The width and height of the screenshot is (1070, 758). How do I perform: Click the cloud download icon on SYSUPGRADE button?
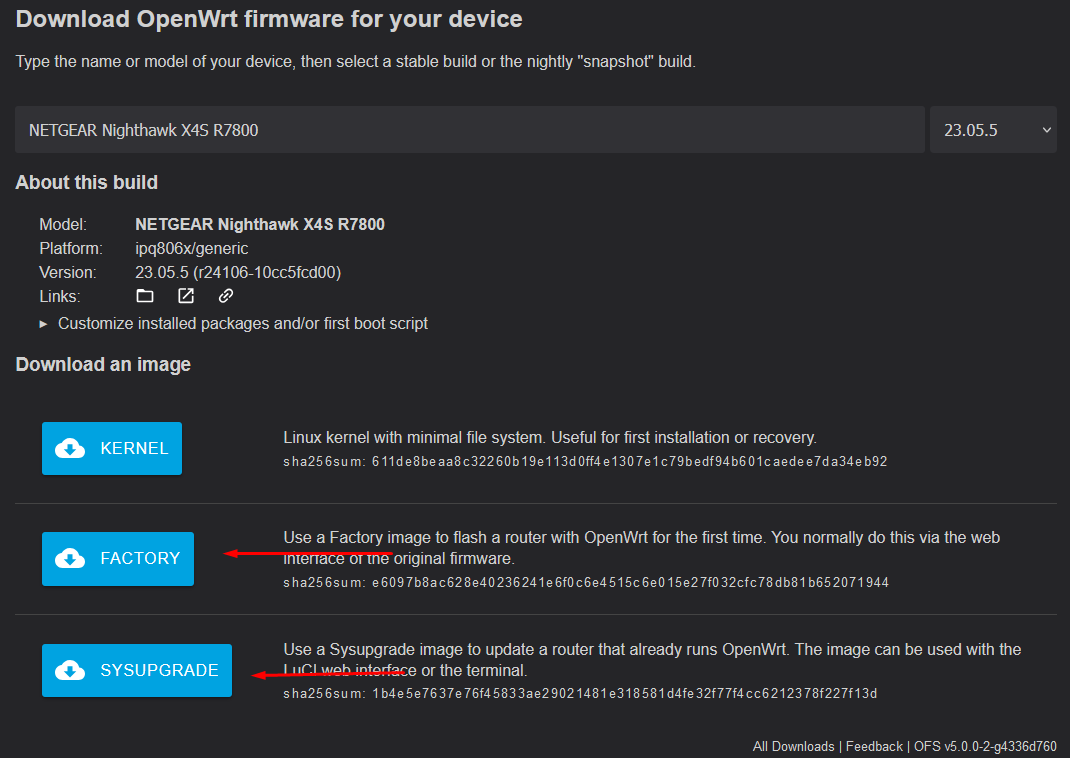70,670
